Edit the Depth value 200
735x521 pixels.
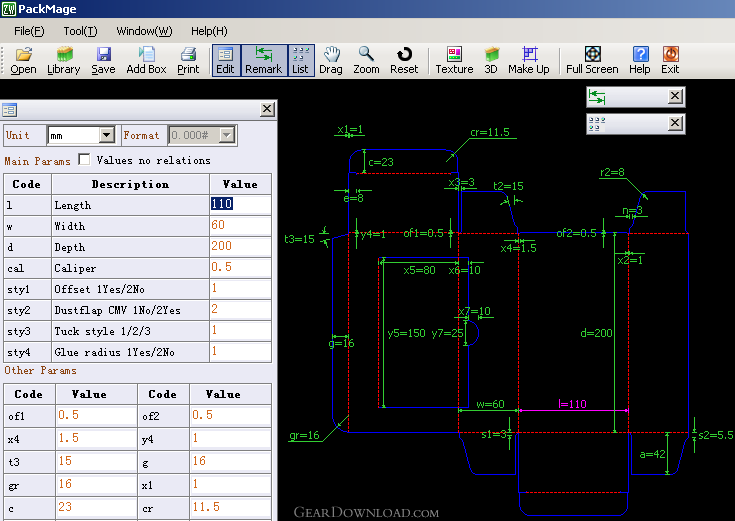240,247
